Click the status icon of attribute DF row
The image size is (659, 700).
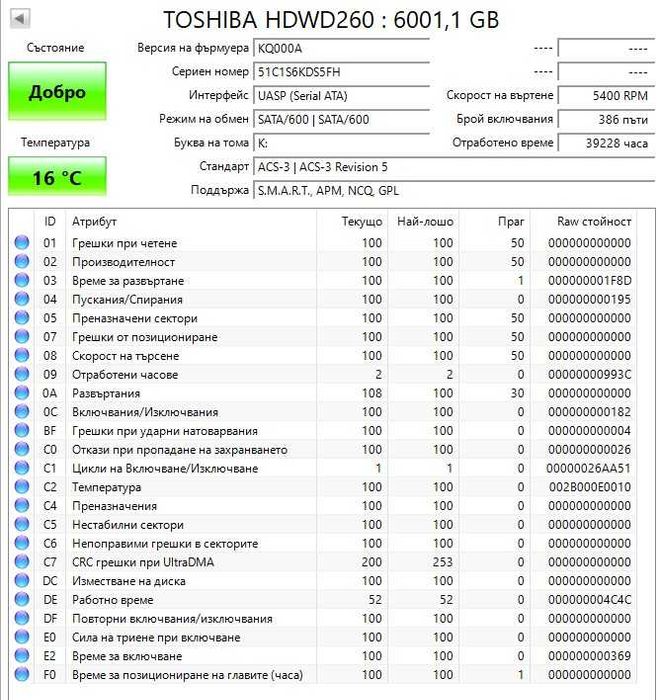click(x=21, y=618)
